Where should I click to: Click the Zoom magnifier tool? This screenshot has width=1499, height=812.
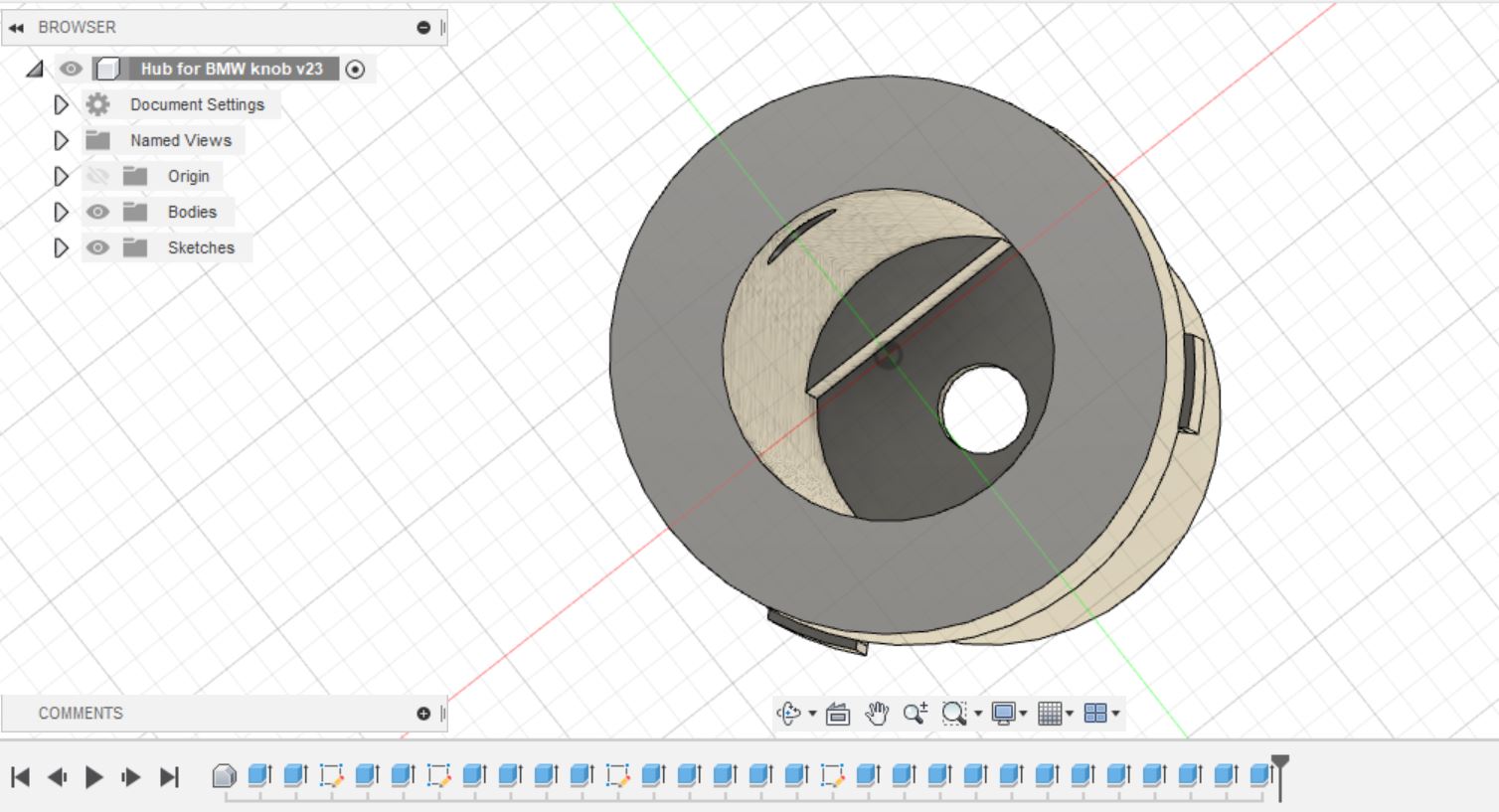[x=916, y=713]
